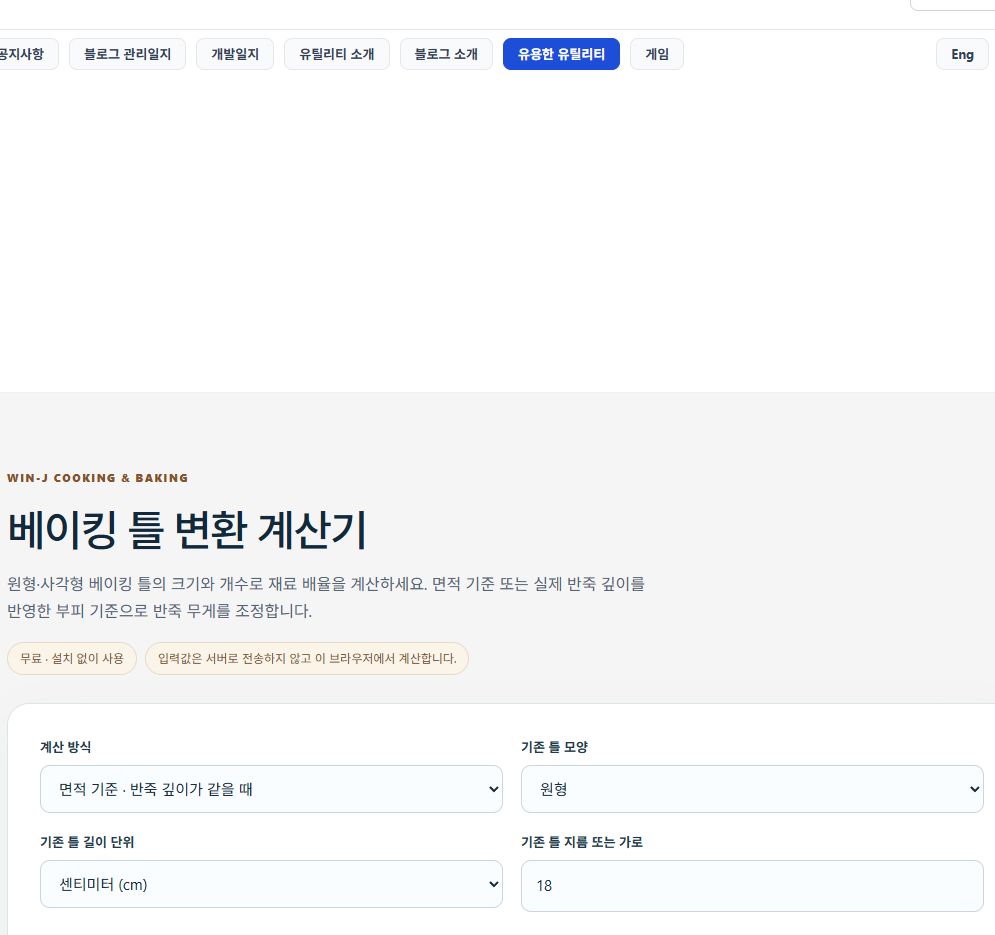Click the highlighted 유용한 유틸리티 tab
The height and width of the screenshot is (935, 995).
click(561, 54)
